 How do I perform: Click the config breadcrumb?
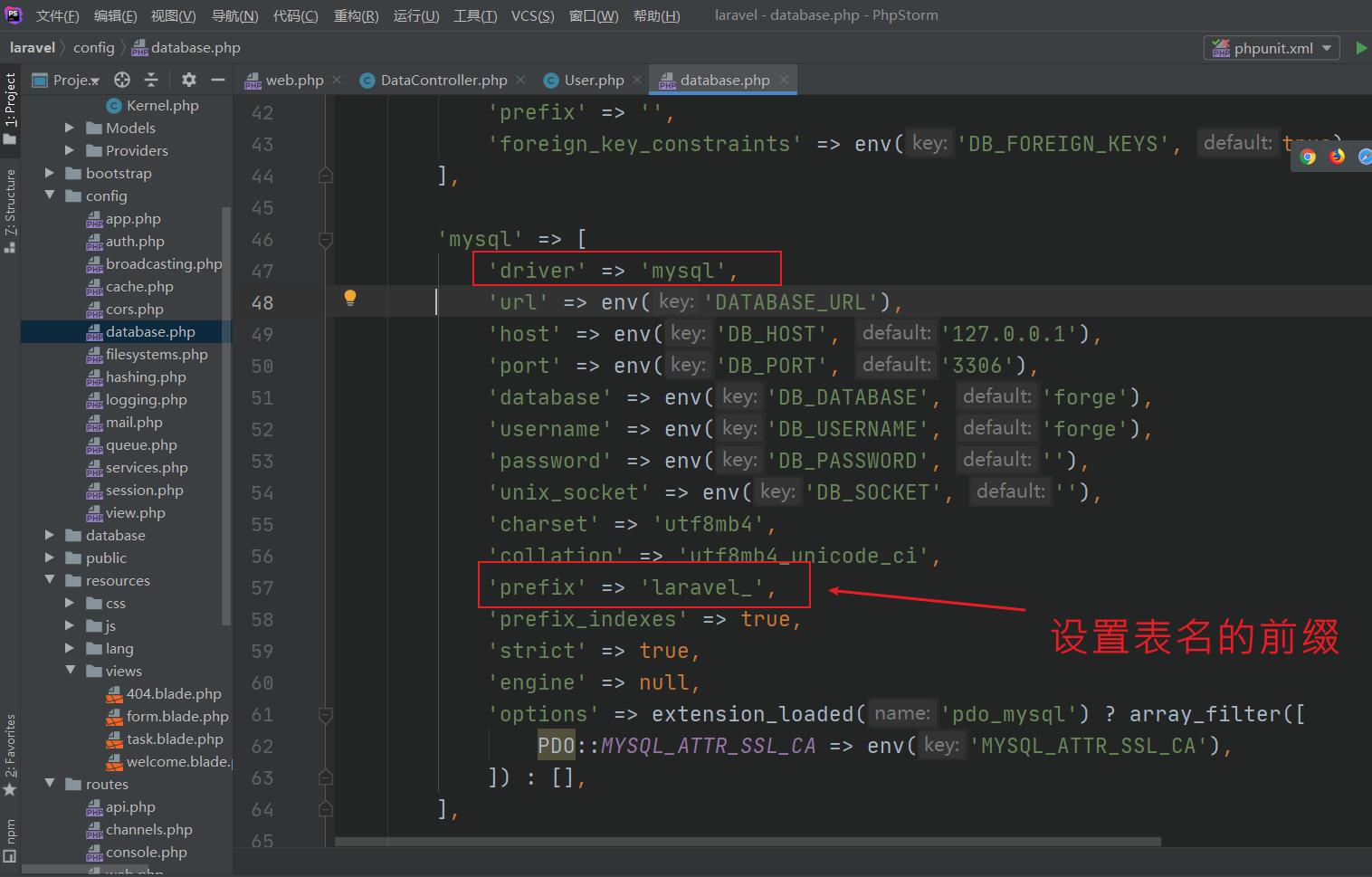93,47
